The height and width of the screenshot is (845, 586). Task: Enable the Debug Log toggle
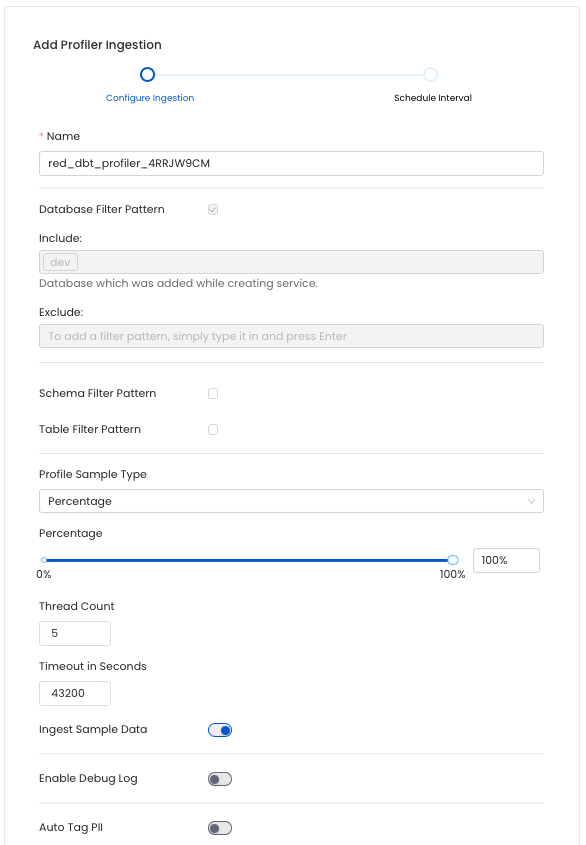click(x=219, y=779)
